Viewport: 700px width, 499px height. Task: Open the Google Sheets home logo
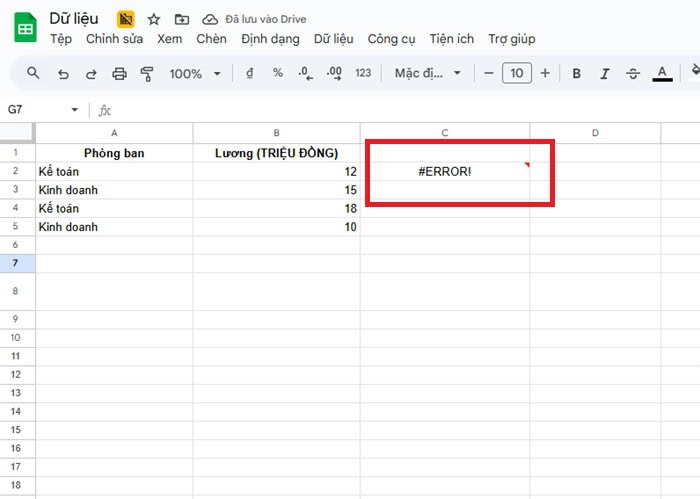coord(24,28)
